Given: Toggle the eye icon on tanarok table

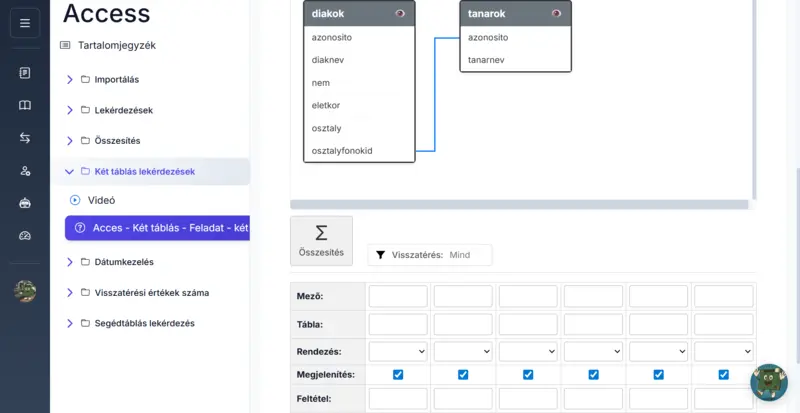Looking at the screenshot, I should pos(556,13).
